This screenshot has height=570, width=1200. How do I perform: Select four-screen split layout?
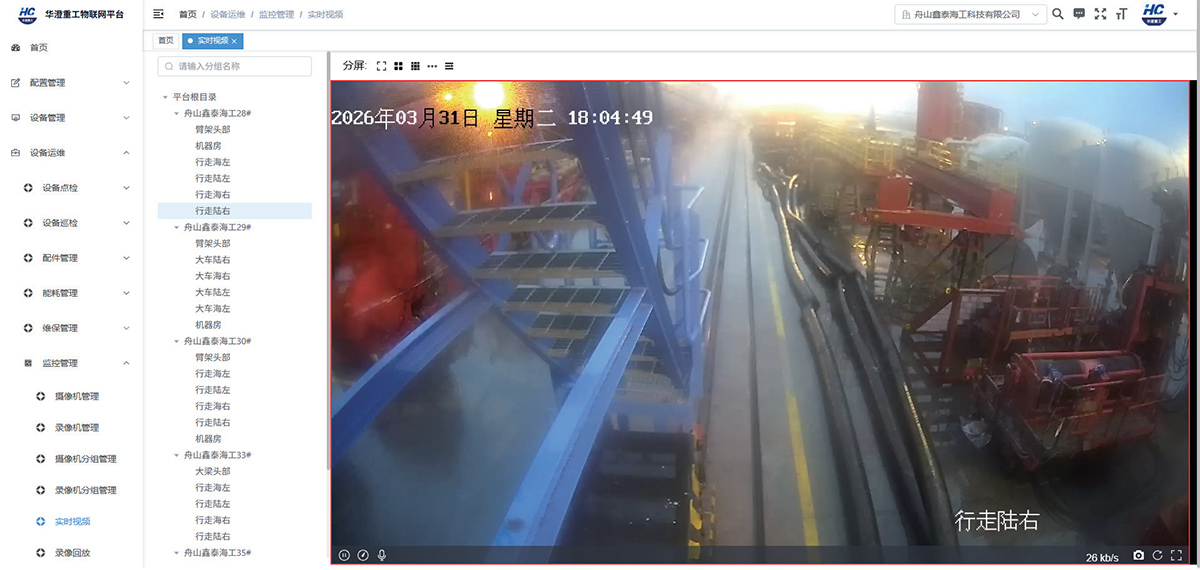398,66
